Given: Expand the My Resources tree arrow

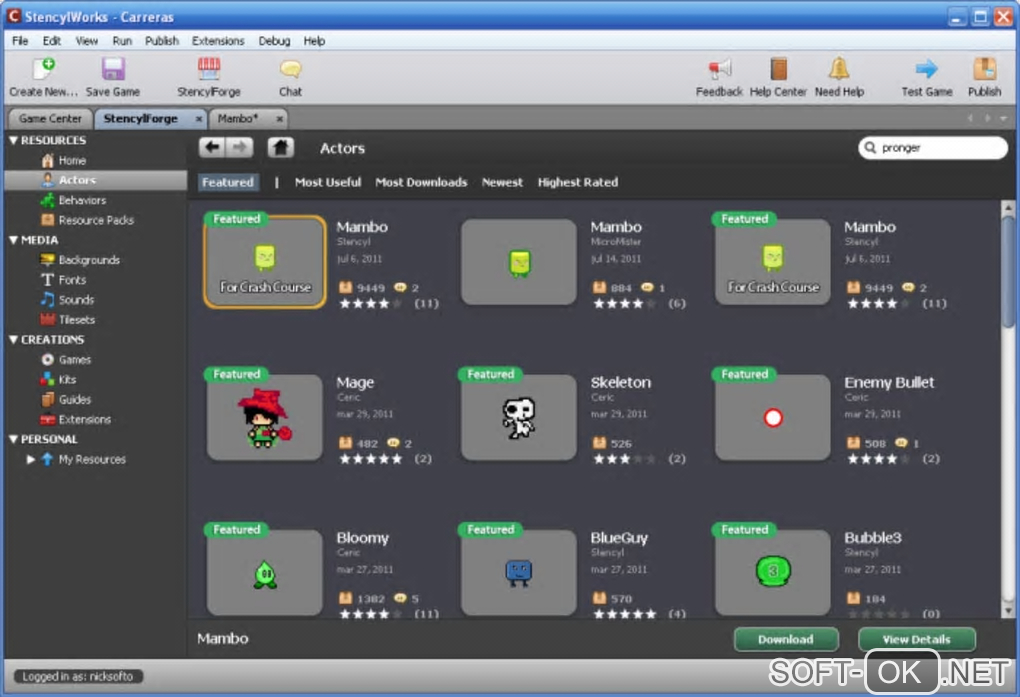Looking at the screenshot, I should coord(30,459).
